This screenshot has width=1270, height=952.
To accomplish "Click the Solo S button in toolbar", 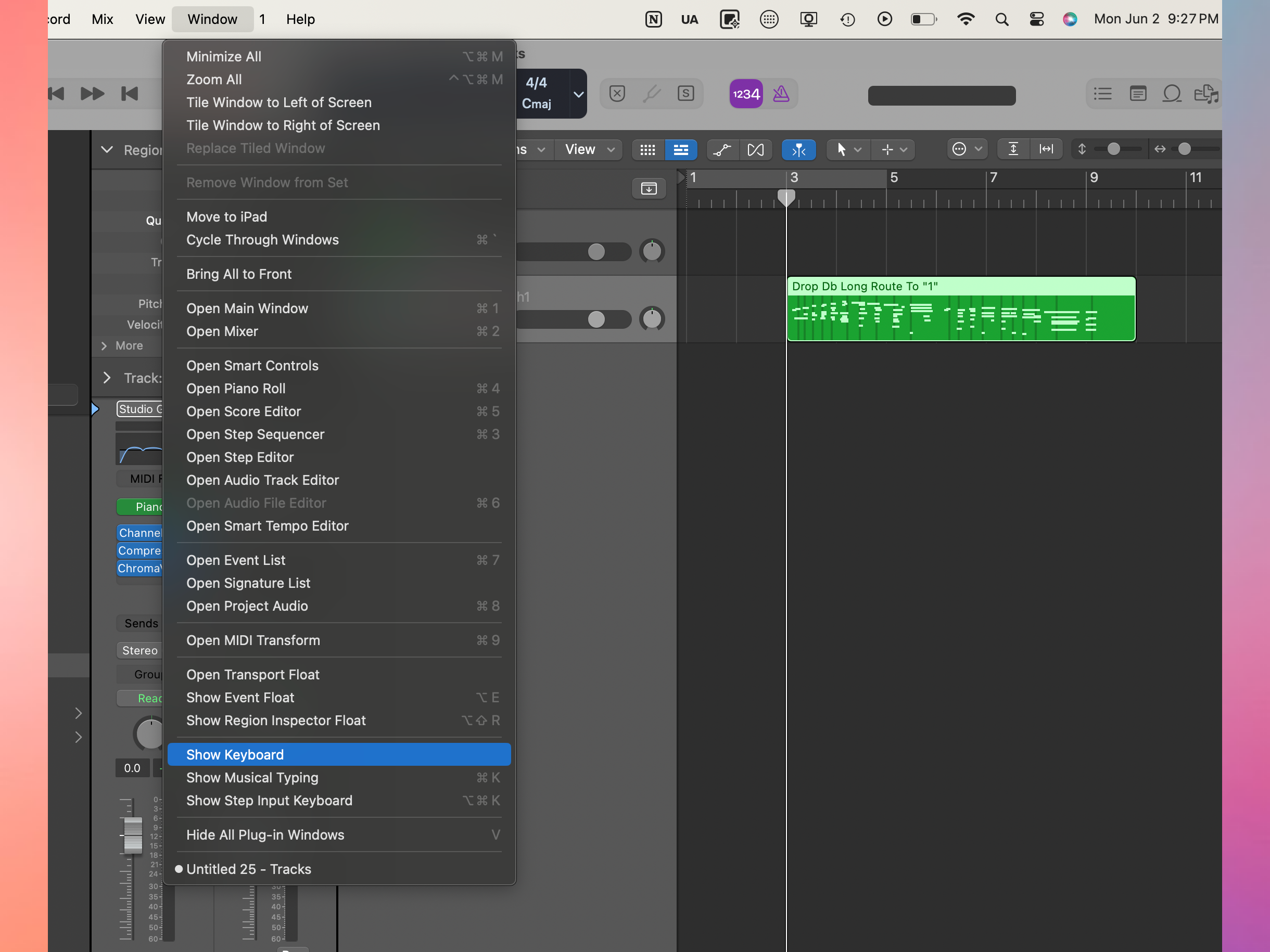I will click(685, 94).
